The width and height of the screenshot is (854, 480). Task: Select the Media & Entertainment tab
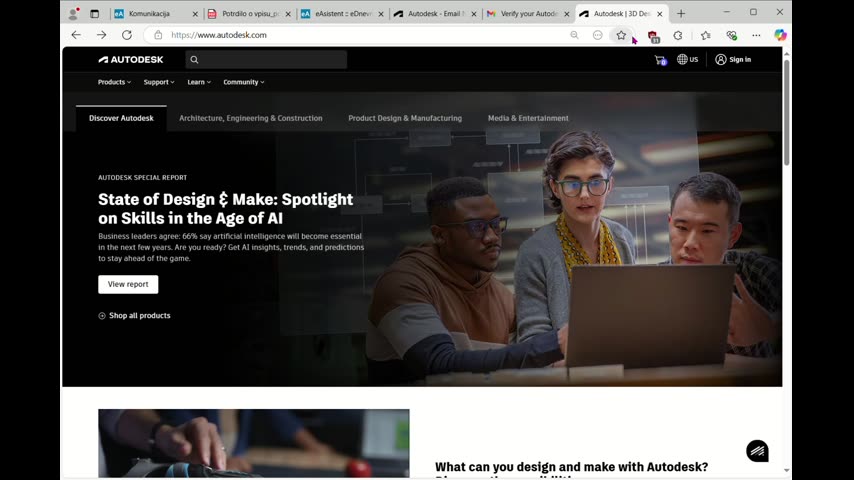point(528,118)
